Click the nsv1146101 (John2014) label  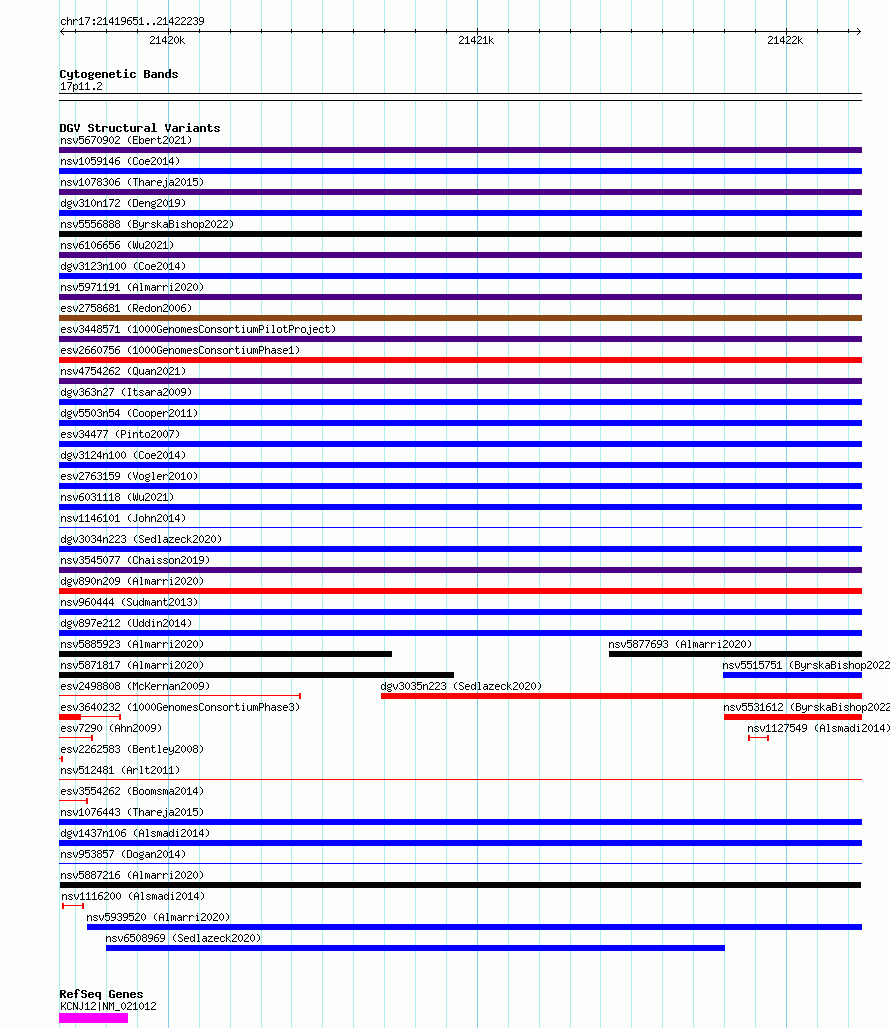click(123, 518)
